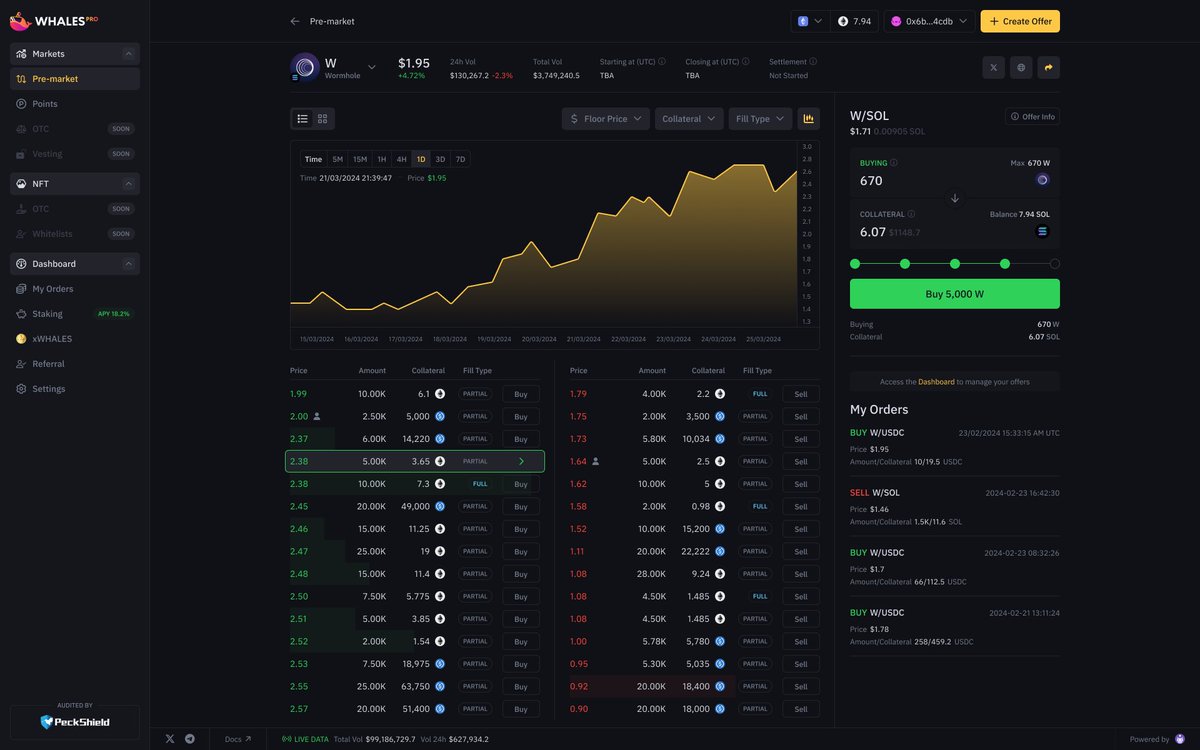Viewport: 1200px width, 750px height.
Task: Click the info icon next to Starting at (UTC)
Action: point(662,61)
